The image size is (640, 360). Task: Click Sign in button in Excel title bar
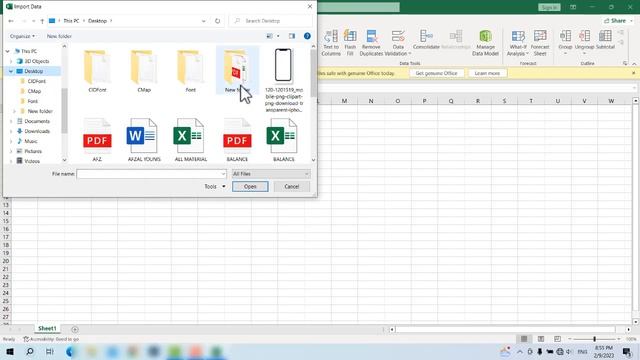[x=549, y=7]
